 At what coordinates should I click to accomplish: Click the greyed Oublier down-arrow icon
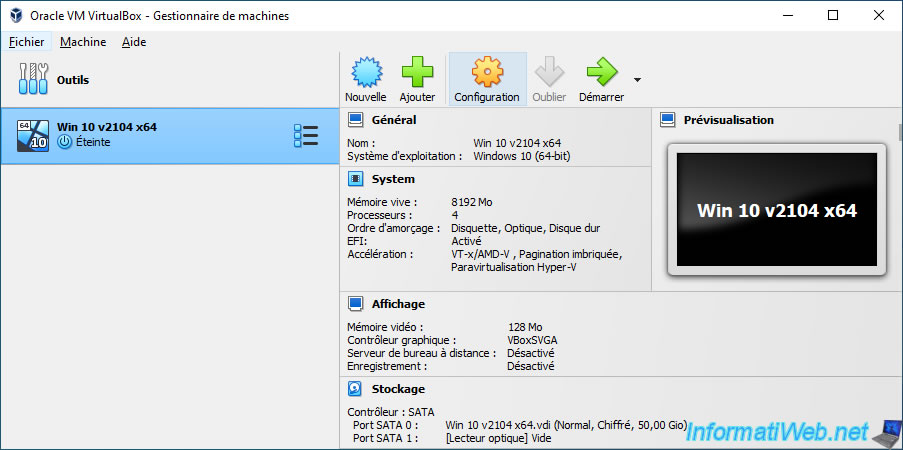click(x=549, y=72)
